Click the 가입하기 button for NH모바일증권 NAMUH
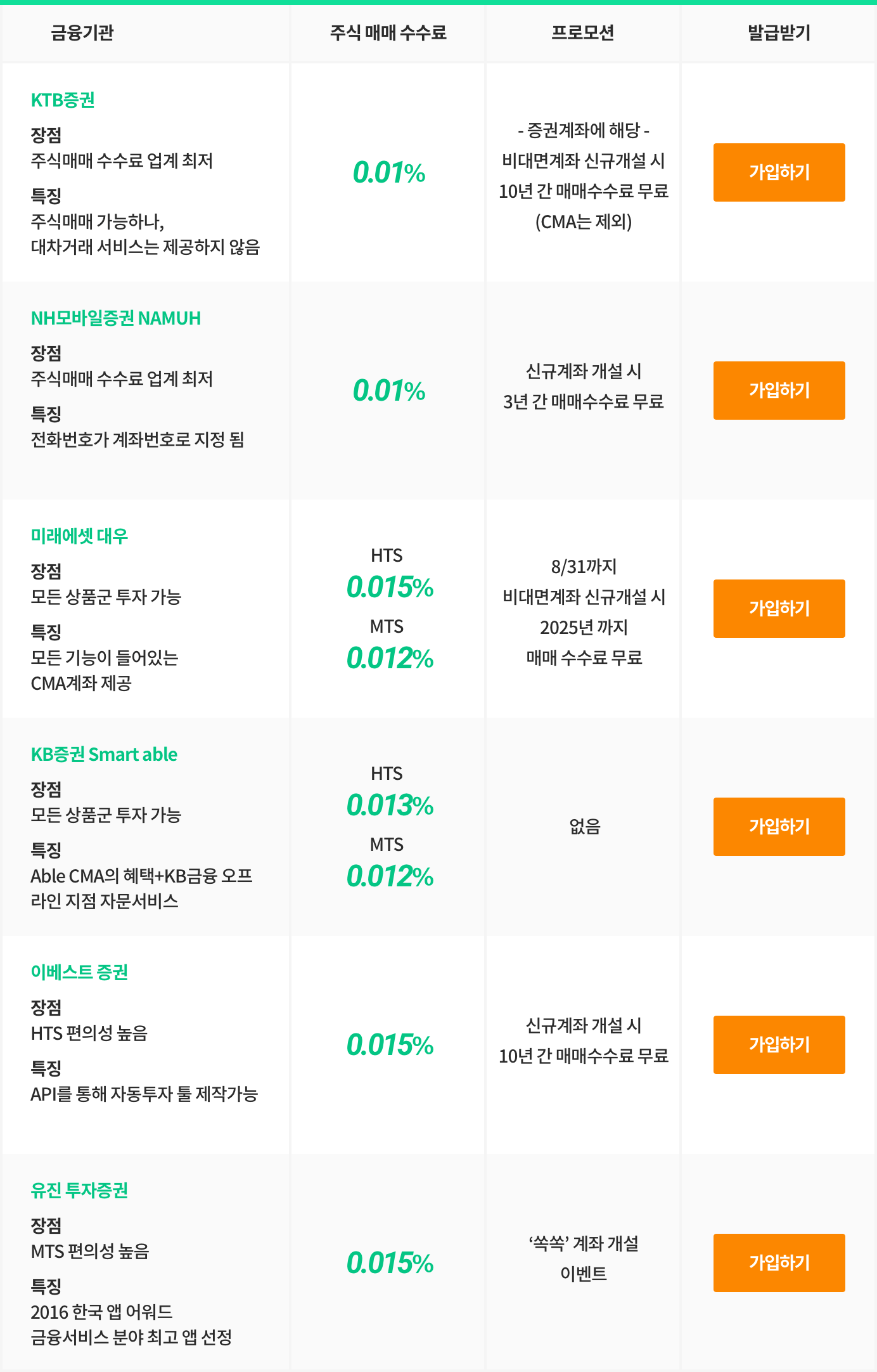This screenshot has height=1372, width=877. [x=779, y=390]
